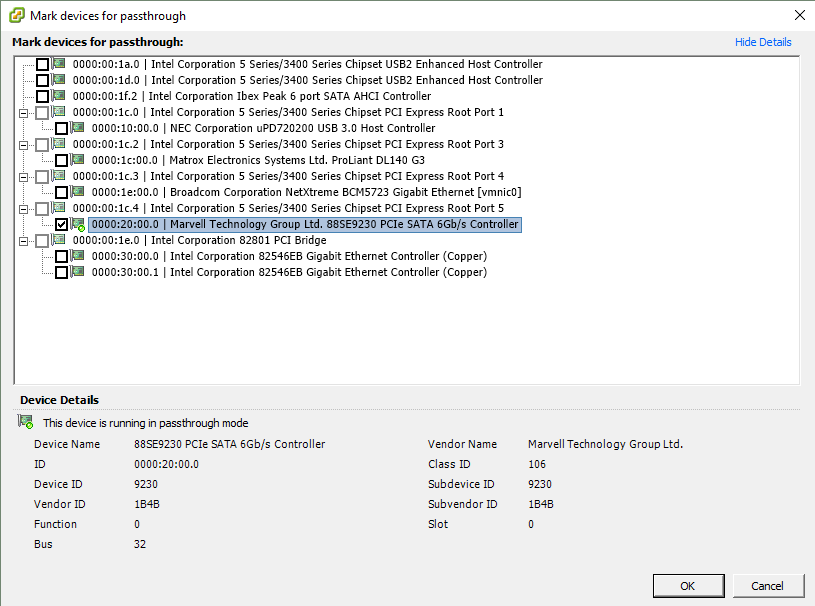The width and height of the screenshot is (815, 606).
Task: Click the OK button
Action: pyautogui.click(x=688, y=586)
